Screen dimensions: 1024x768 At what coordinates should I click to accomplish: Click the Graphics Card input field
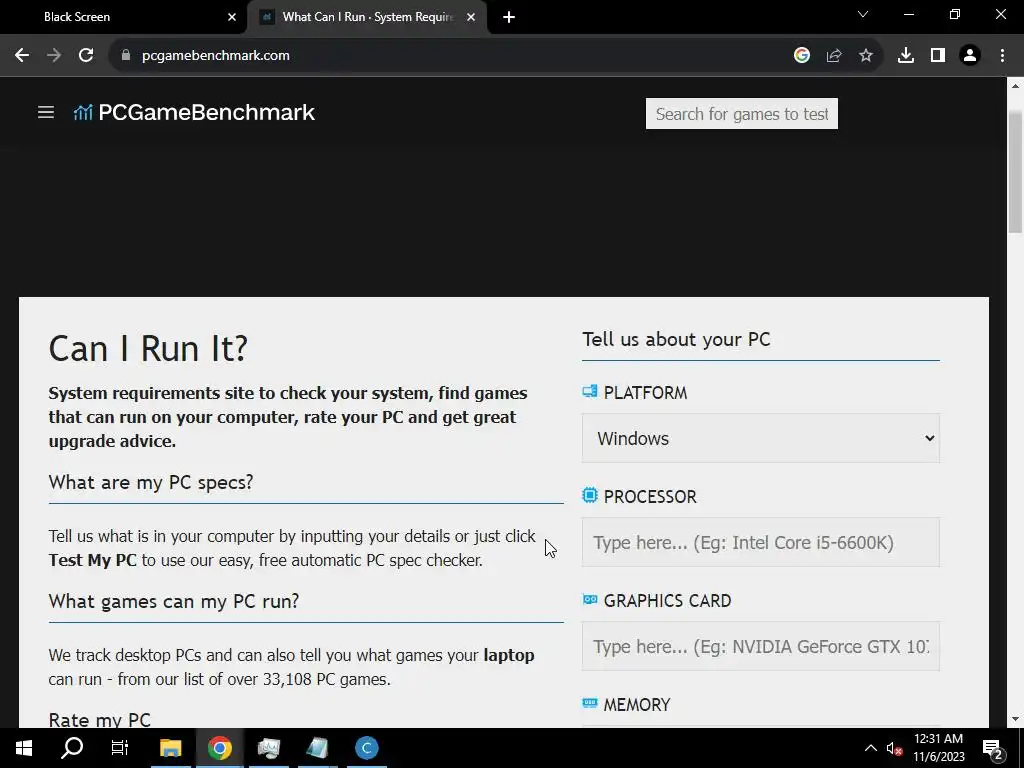(760, 646)
